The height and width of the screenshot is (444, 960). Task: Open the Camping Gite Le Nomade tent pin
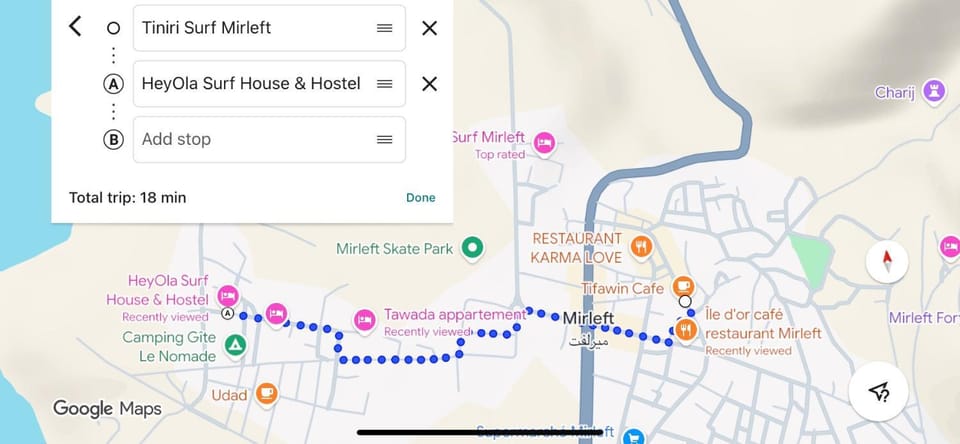coord(233,346)
